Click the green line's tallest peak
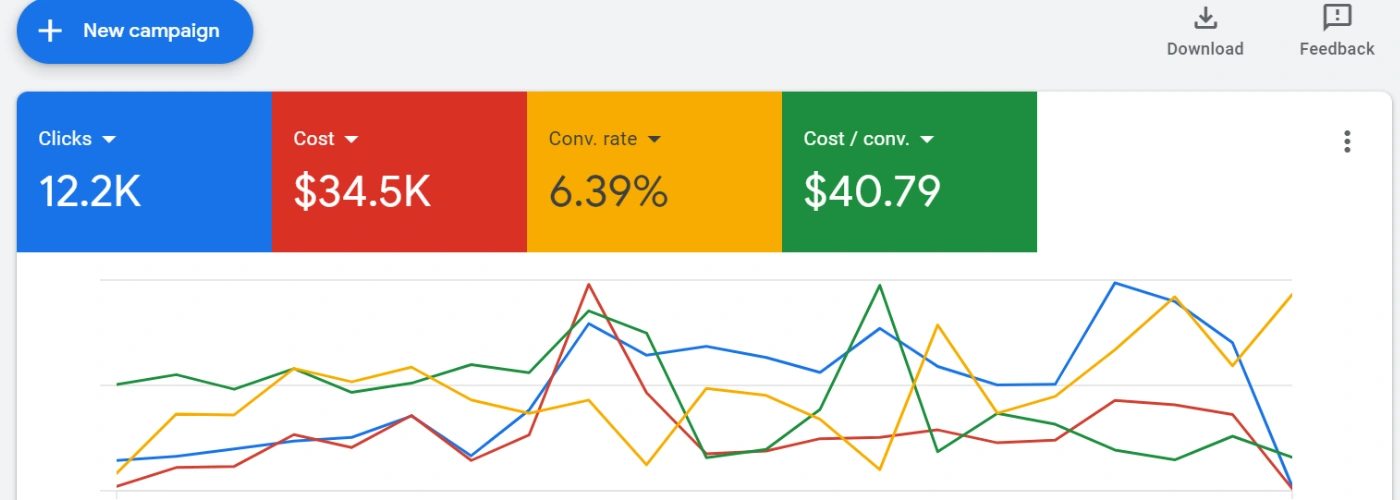The height and width of the screenshot is (500, 1400). click(880, 285)
